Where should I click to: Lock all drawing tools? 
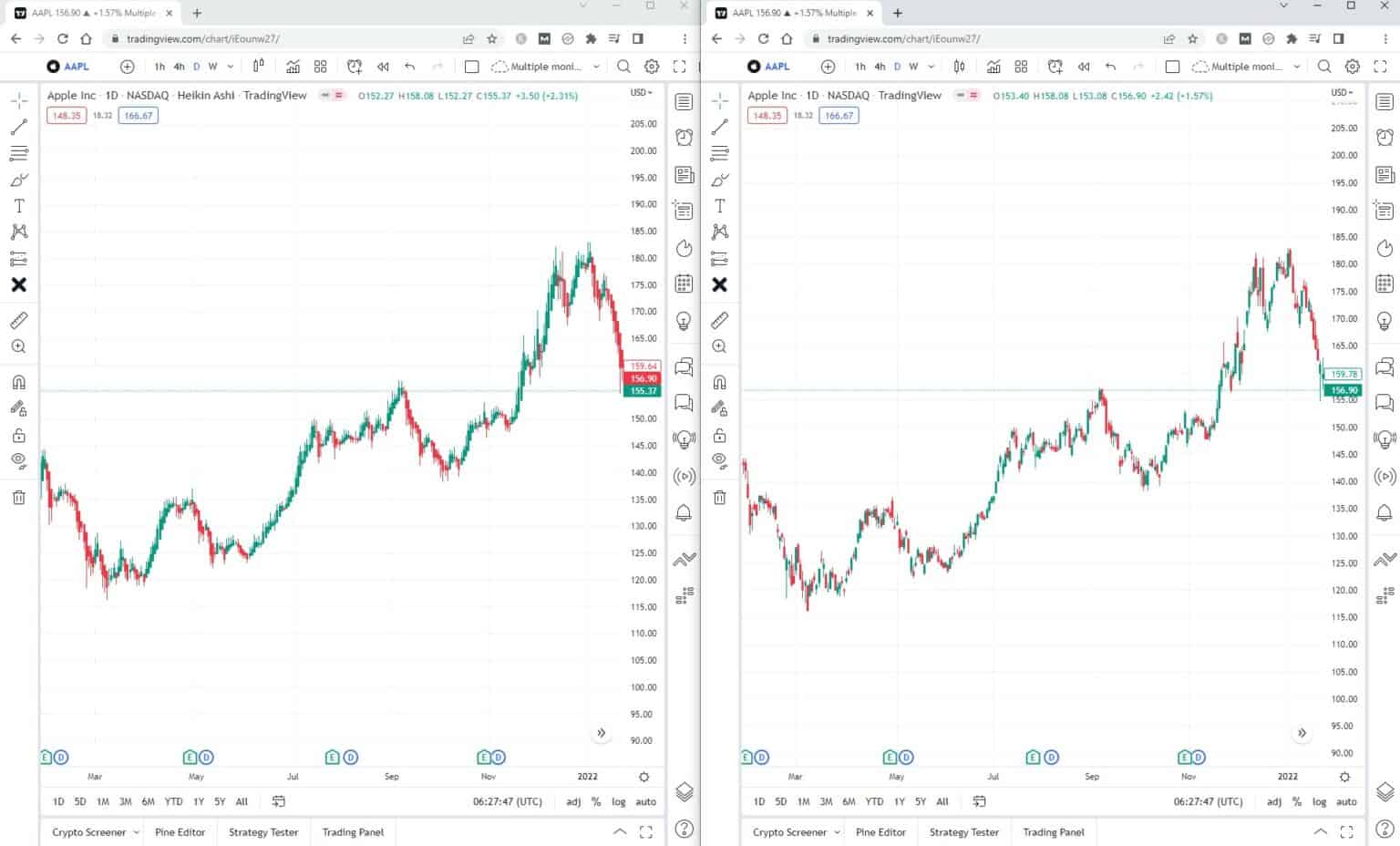pos(18,435)
